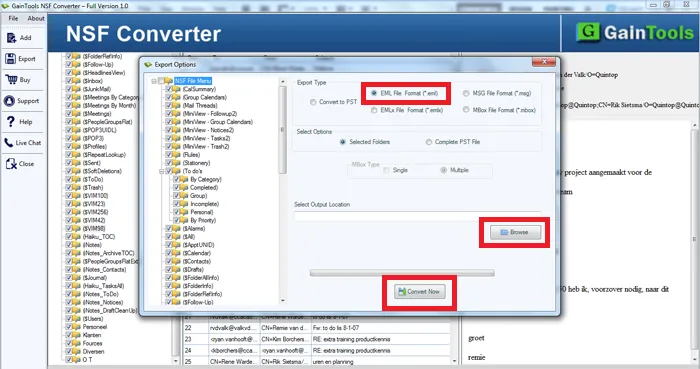The width and height of the screenshot is (700, 369).
Task: Select the O T folder in main tree
Action: click(x=87, y=360)
